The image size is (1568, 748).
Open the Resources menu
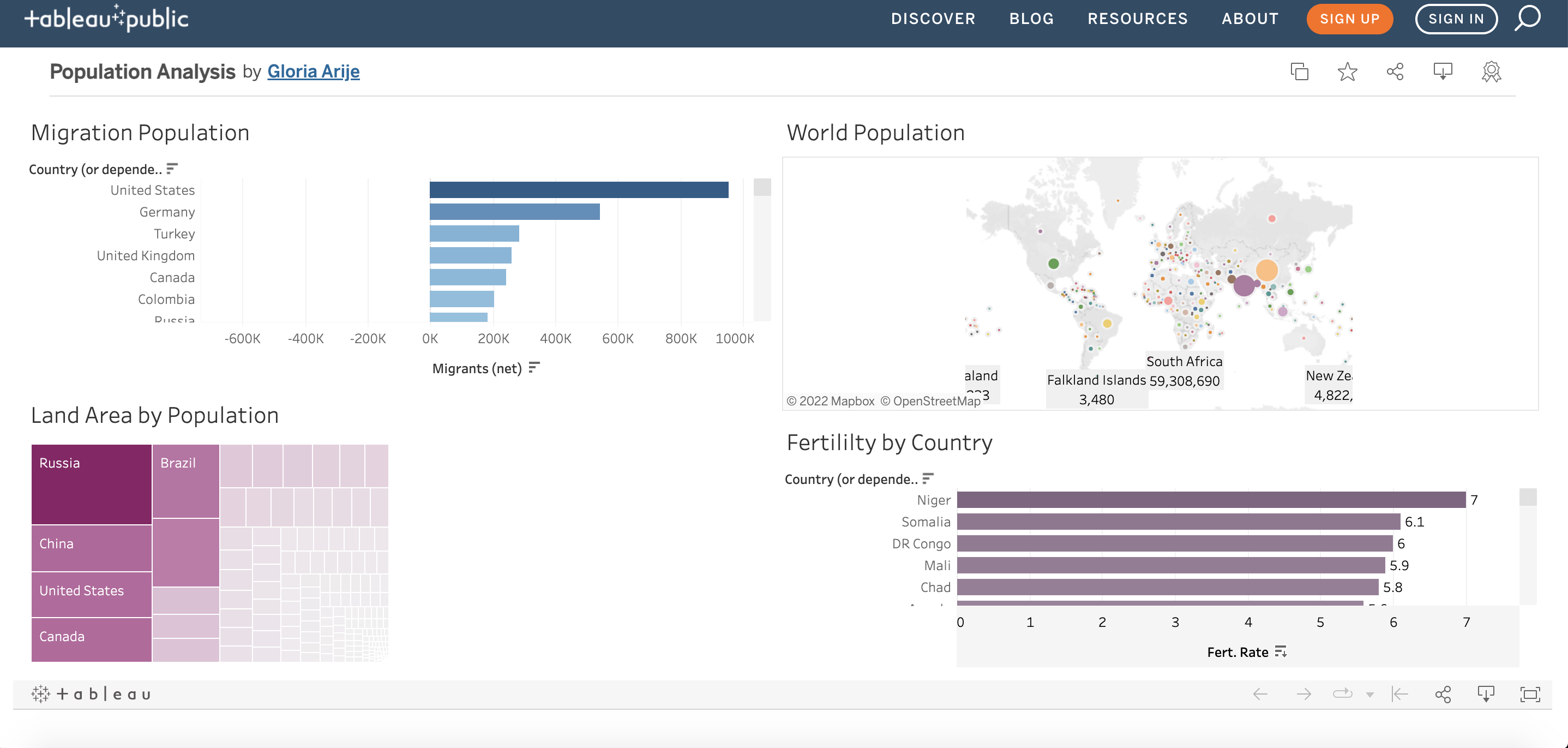pyautogui.click(x=1138, y=18)
